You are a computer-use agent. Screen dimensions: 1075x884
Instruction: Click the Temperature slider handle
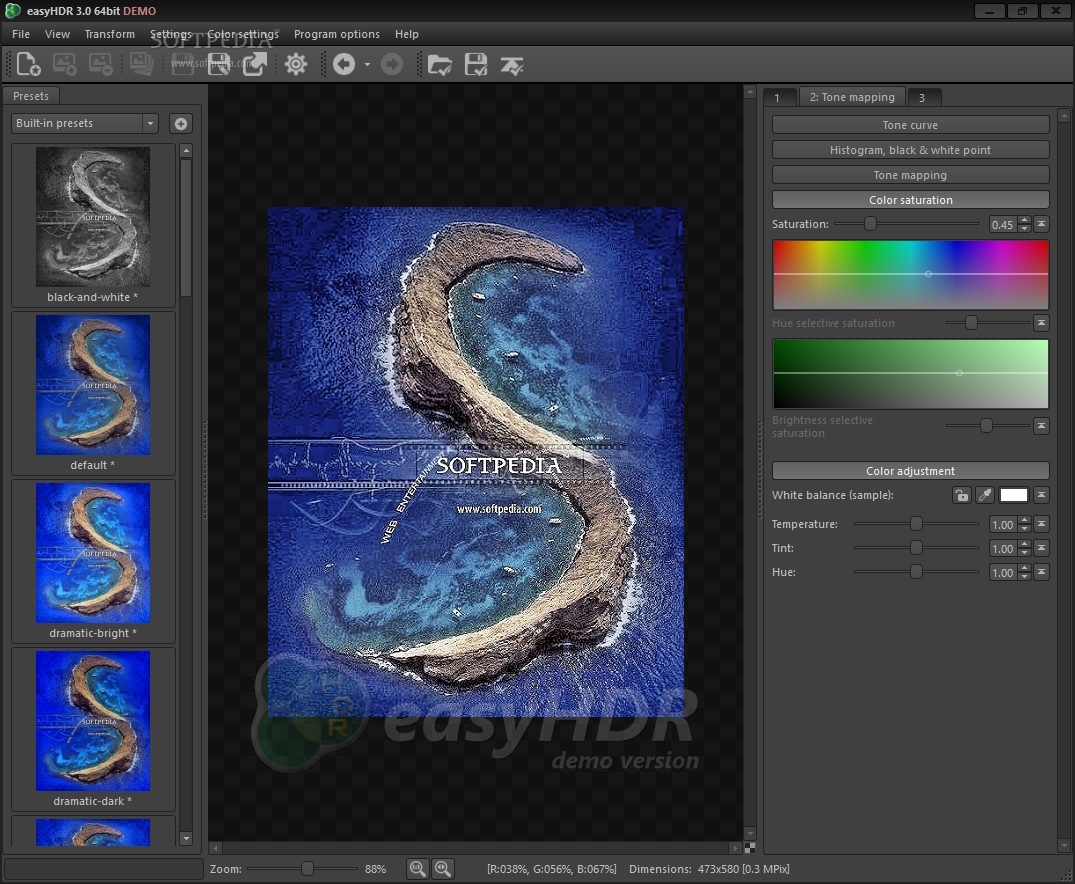[x=917, y=524]
